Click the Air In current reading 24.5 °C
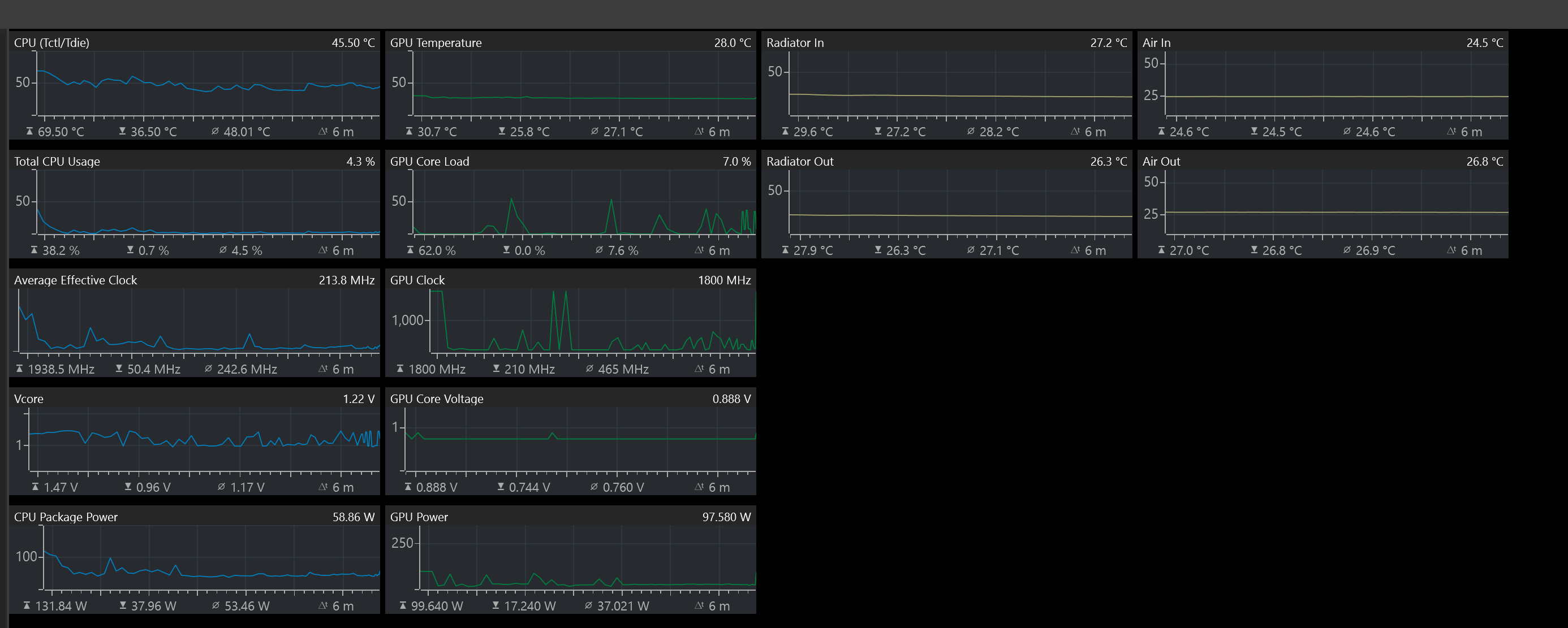 tap(1484, 42)
